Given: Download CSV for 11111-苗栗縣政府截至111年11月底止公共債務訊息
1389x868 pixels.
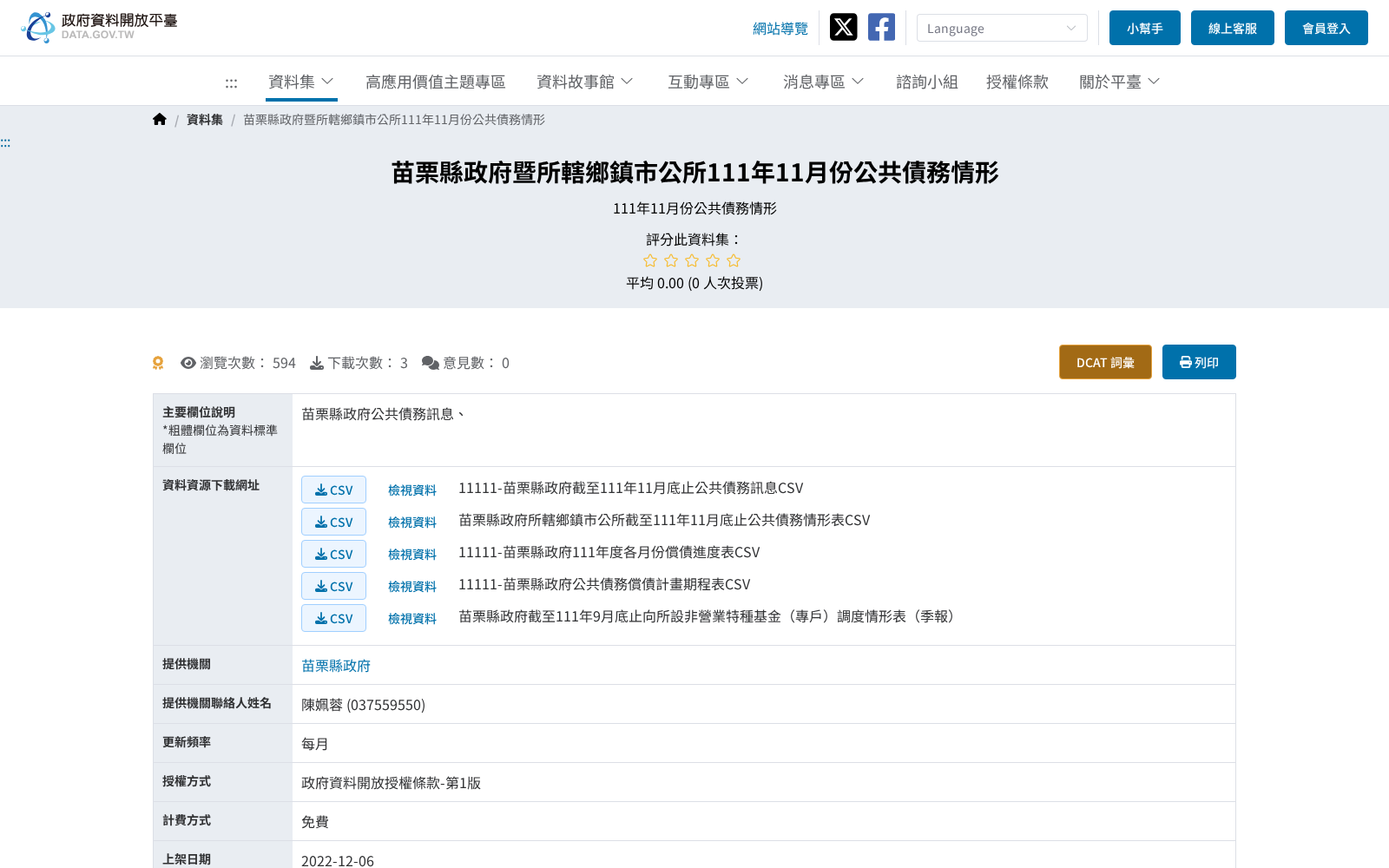Looking at the screenshot, I should coord(333,490).
